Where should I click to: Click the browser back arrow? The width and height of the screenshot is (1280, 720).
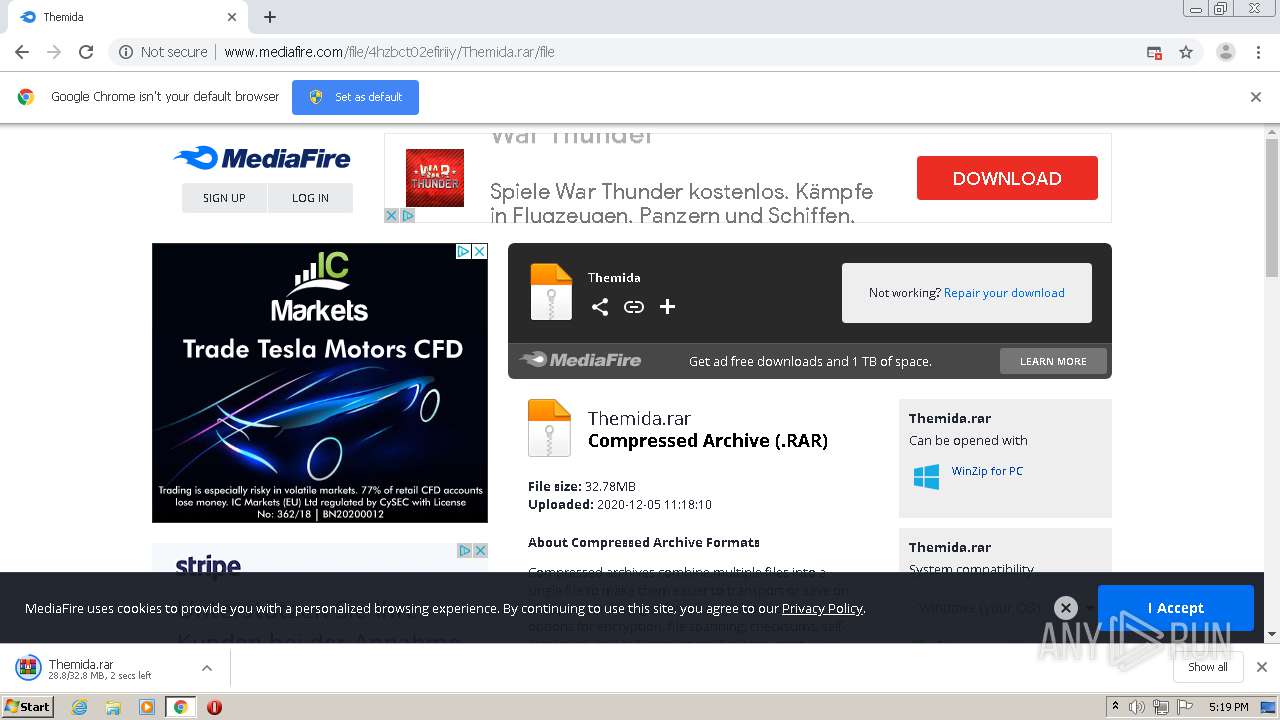22,52
